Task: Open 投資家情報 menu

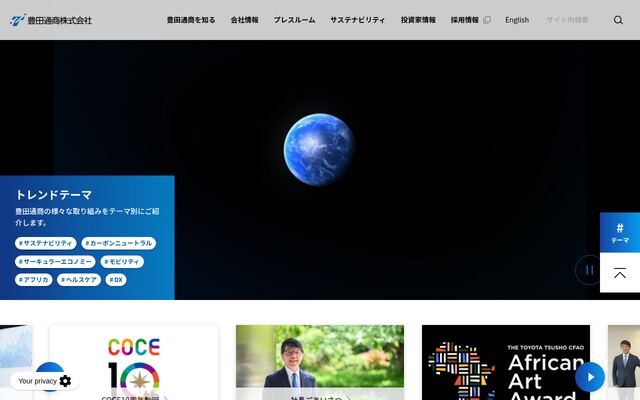Action: tap(418, 20)
